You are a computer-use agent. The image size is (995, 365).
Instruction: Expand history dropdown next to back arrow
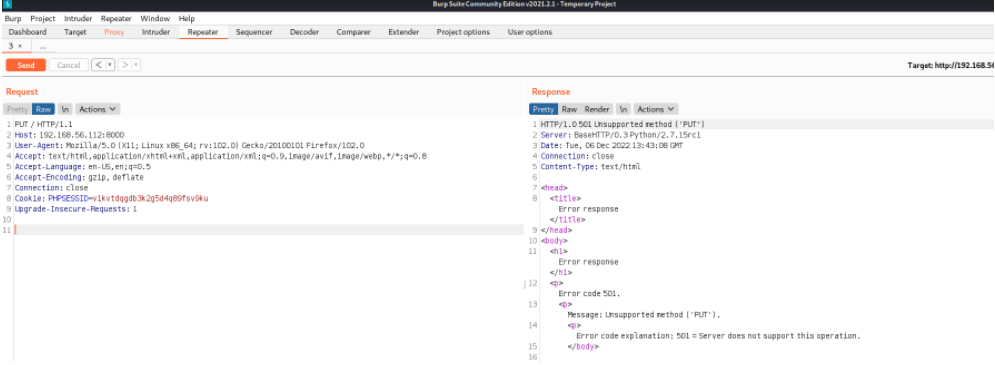tap(110, 65)
